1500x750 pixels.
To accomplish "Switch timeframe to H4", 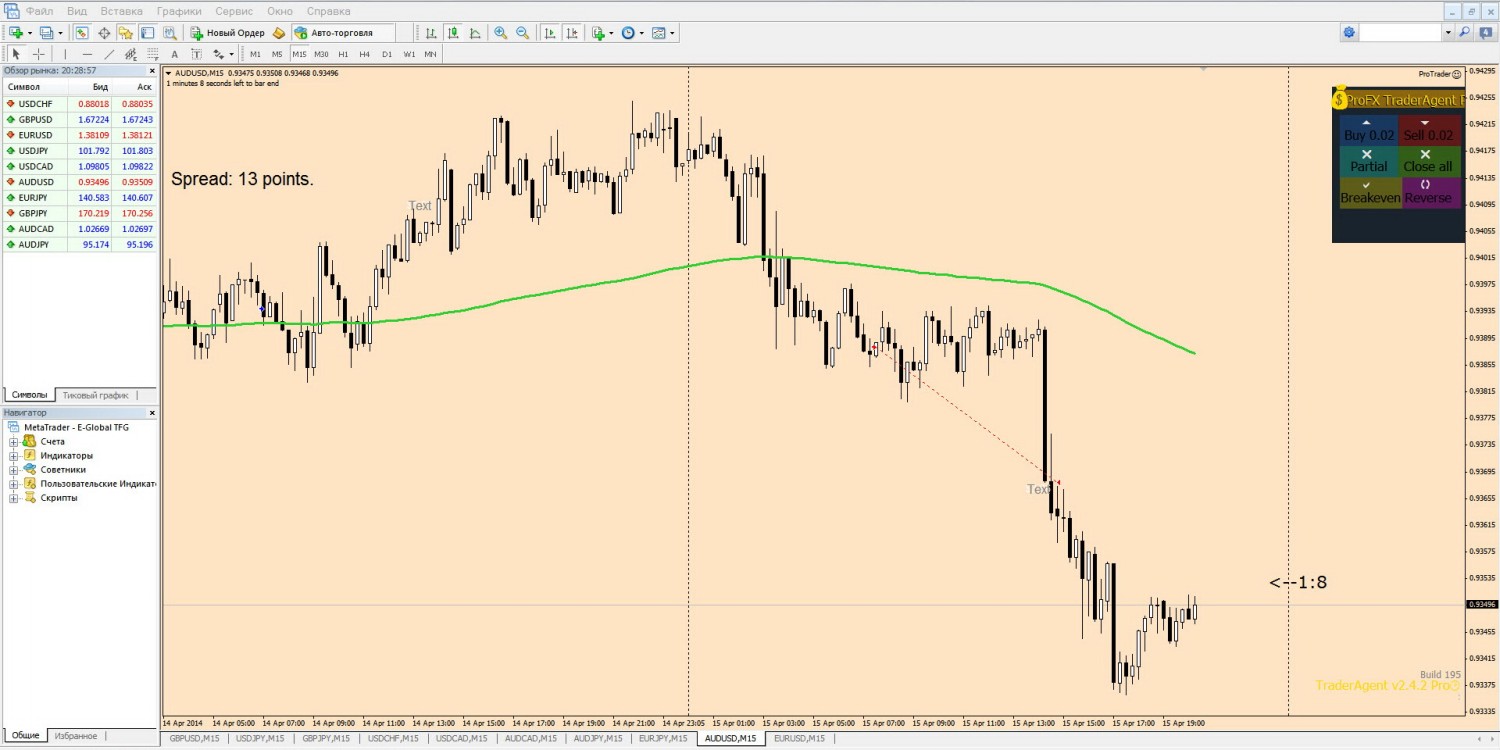I will 365,54.
